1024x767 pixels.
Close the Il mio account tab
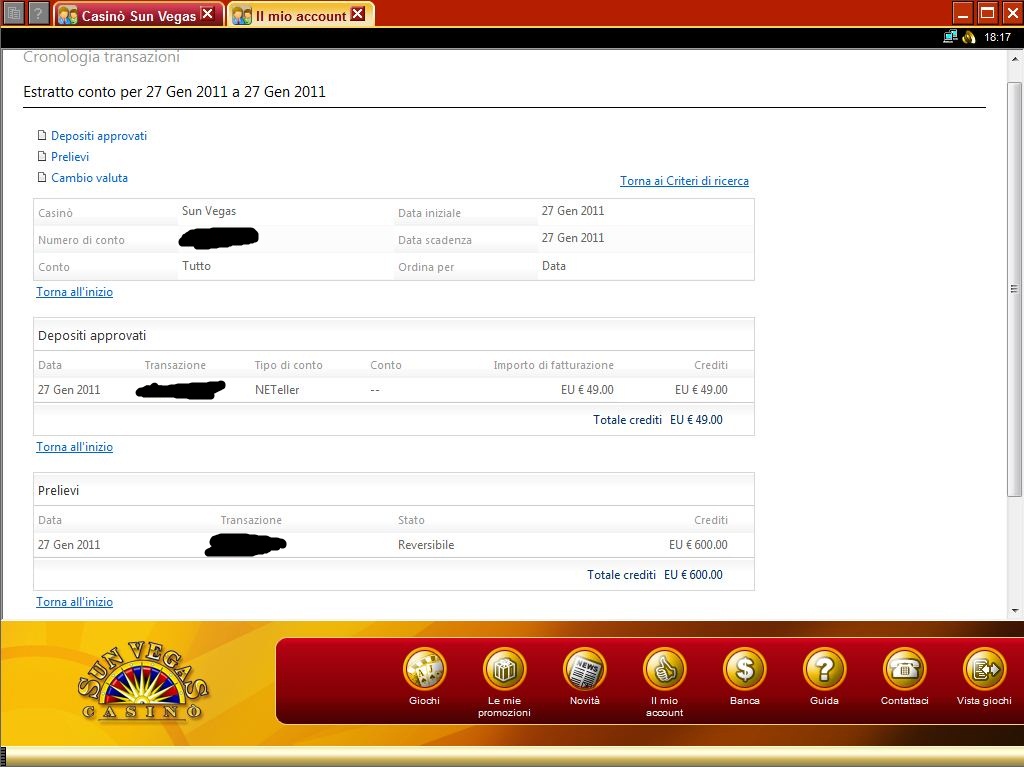(x=358, y=14)
